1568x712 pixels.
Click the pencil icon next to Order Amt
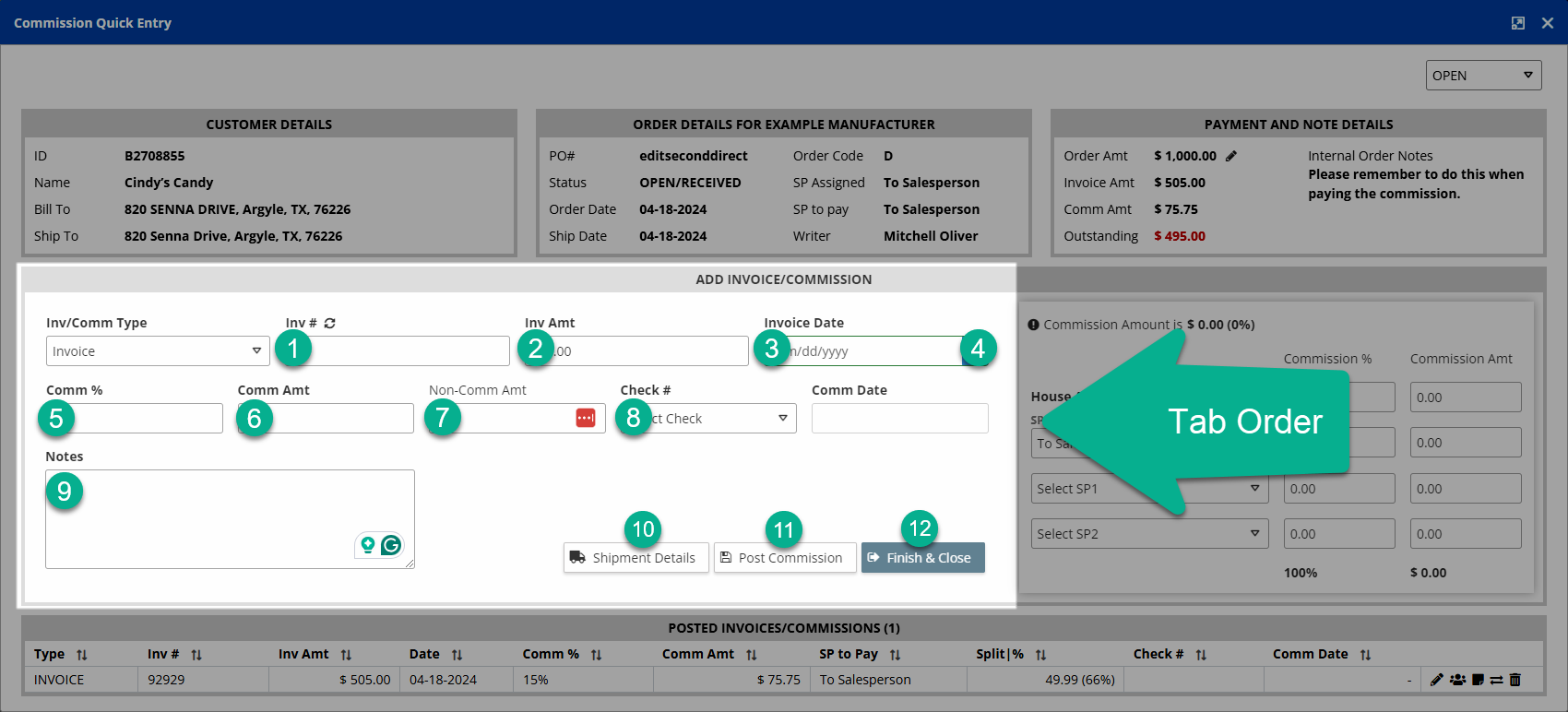point(1231,156)
